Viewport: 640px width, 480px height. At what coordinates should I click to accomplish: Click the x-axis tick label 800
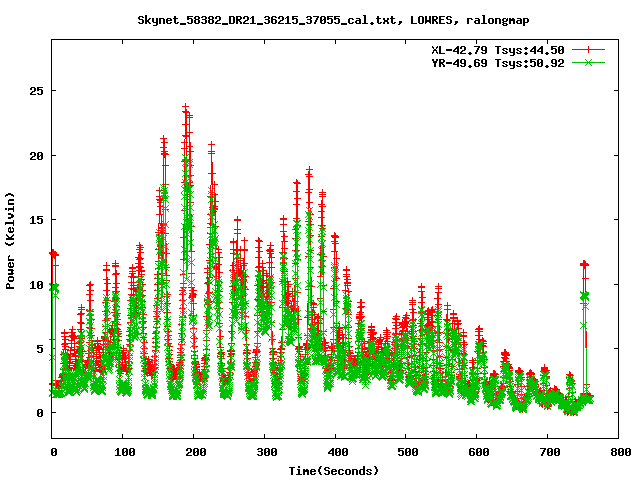620,452
